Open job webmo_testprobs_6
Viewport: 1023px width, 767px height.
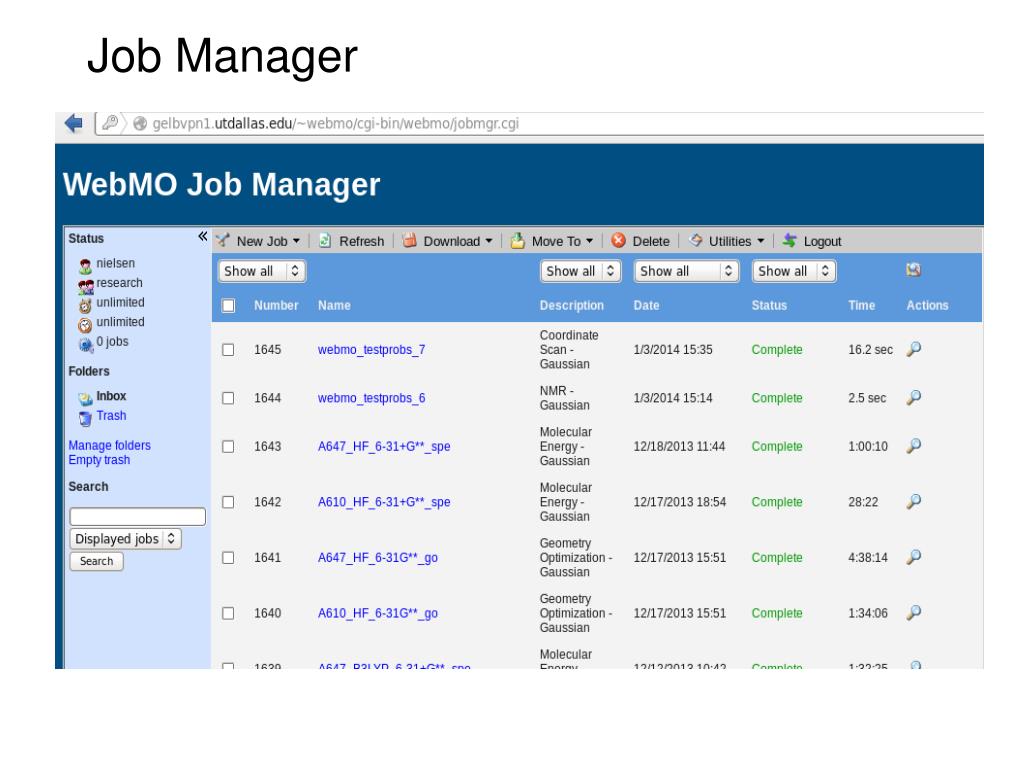tap(371, 398)
